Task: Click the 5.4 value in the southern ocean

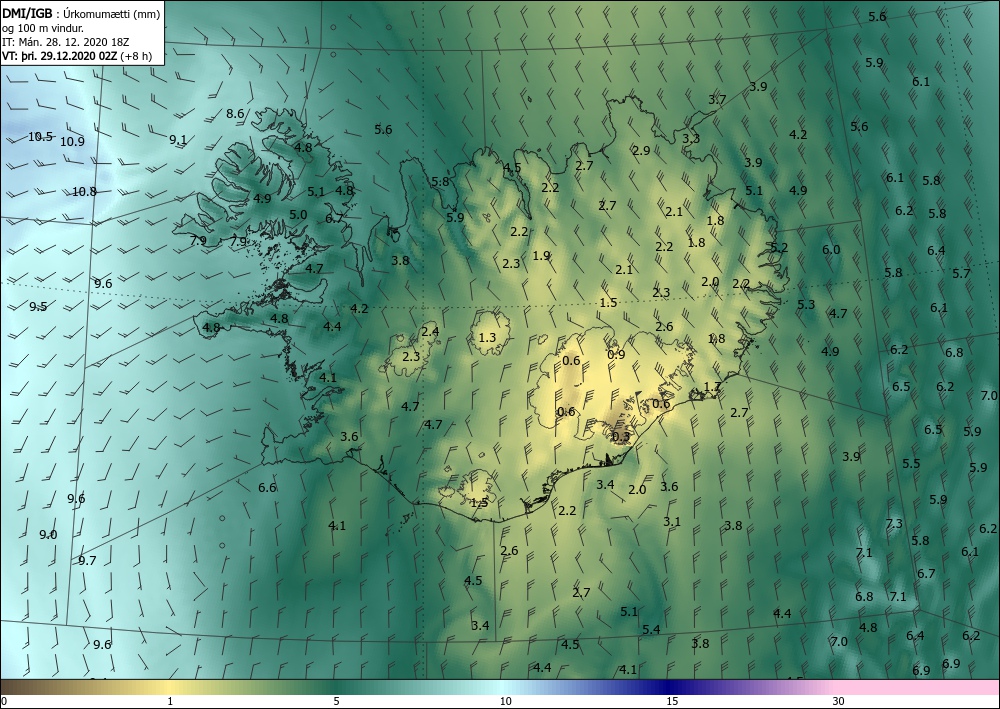Action: [651, 630]
